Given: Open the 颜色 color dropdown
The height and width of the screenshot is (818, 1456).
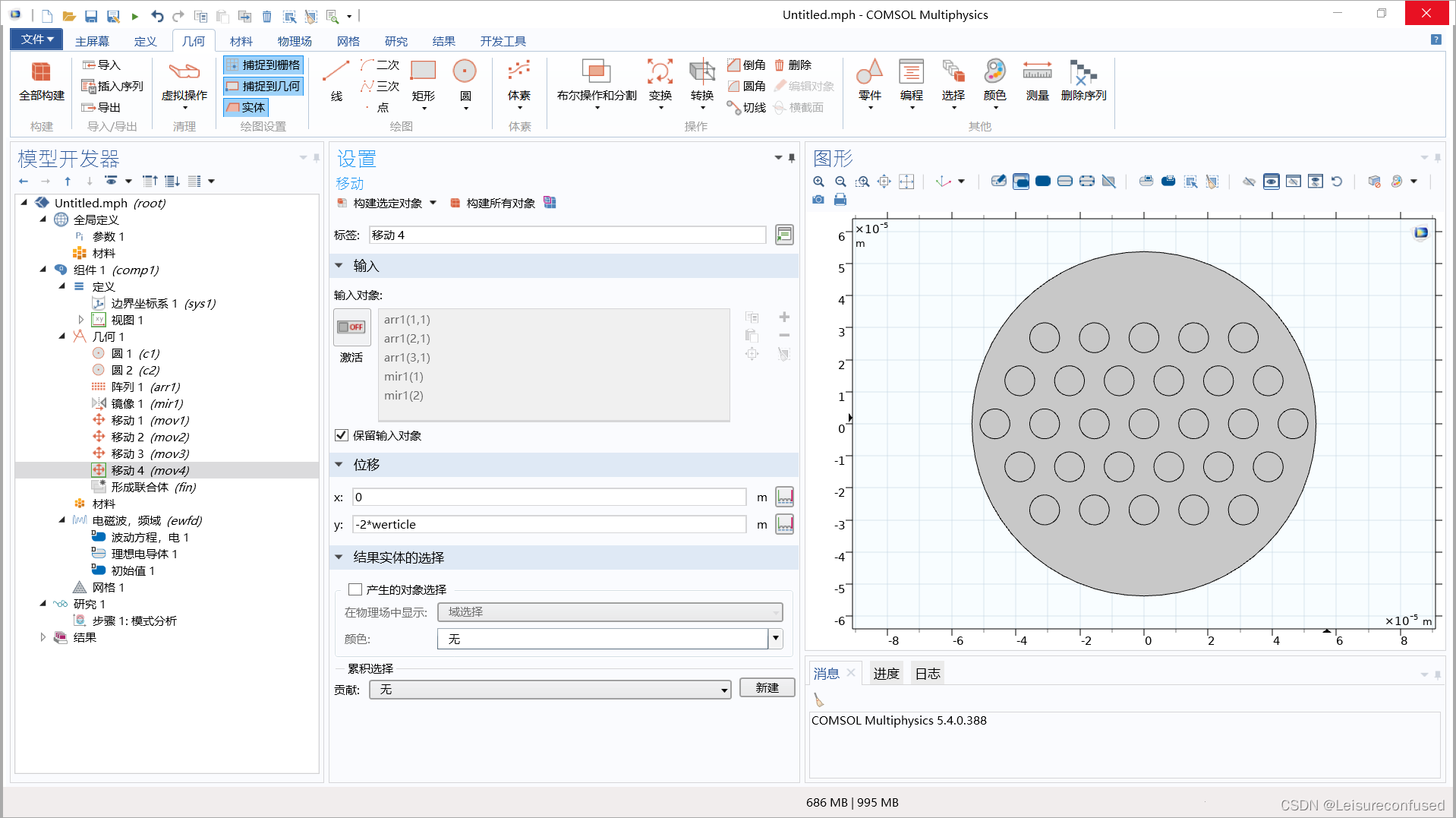Looking at the screenshot, I should (x=776, y=639).
